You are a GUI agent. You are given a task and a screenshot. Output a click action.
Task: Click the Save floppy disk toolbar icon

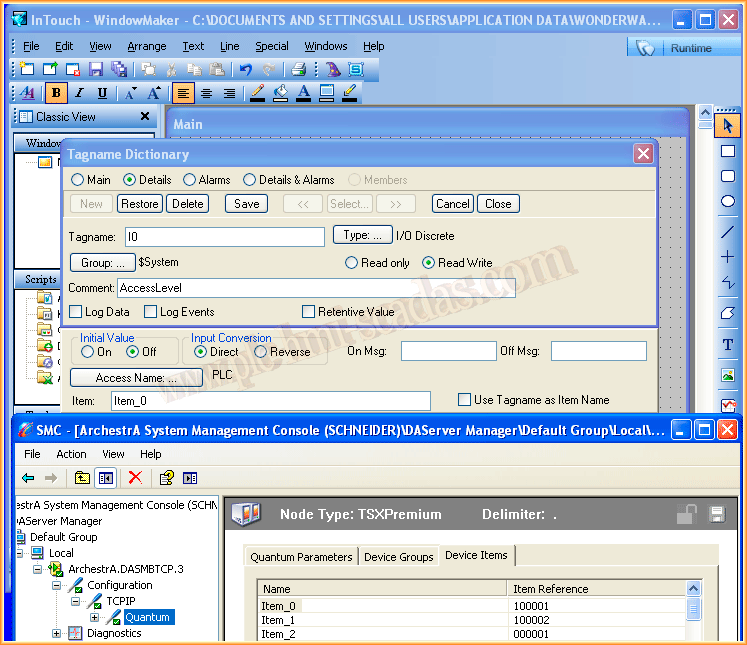tap(96, 69)
